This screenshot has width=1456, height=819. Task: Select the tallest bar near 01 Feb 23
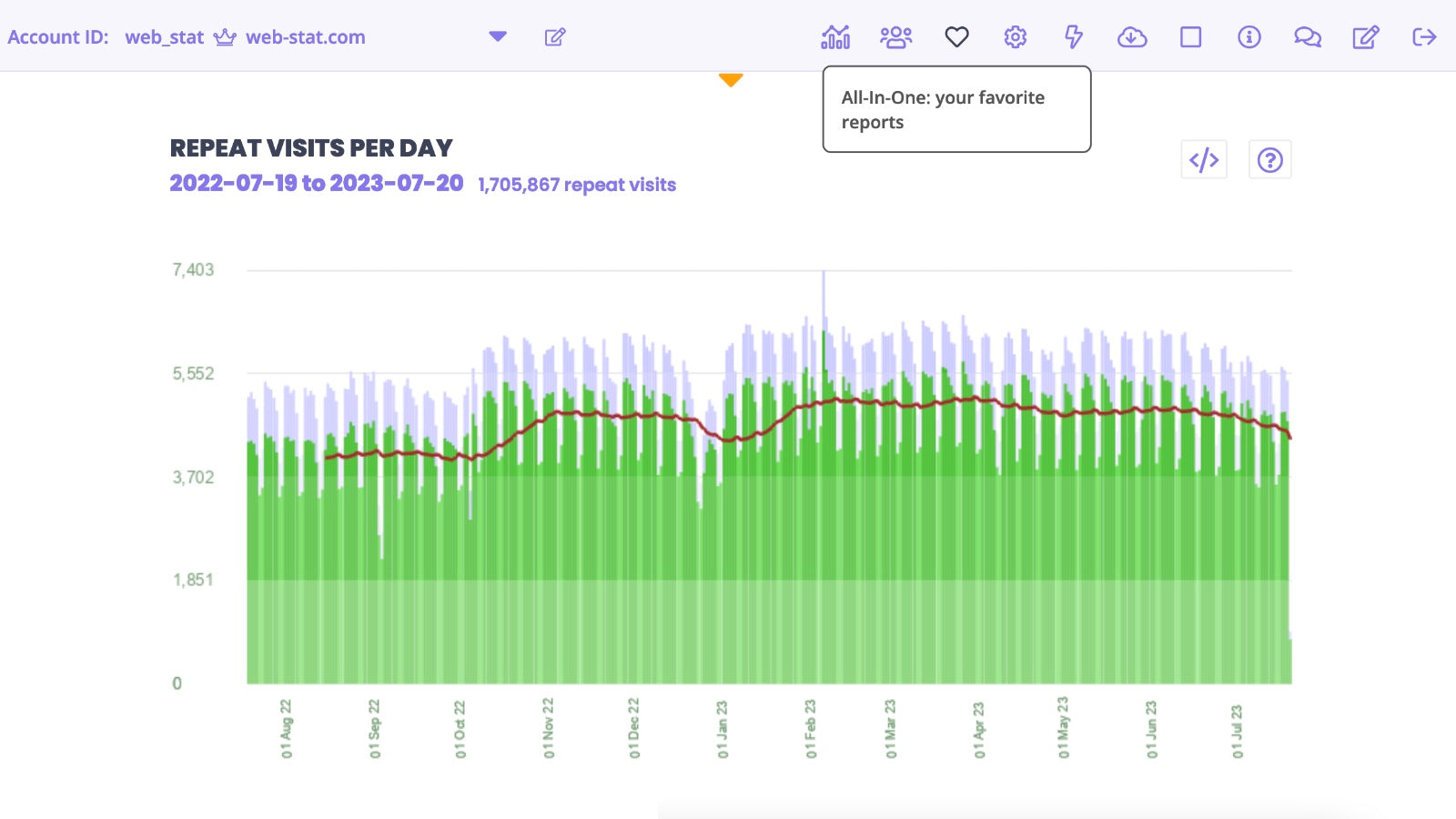(x=822, y=409)
